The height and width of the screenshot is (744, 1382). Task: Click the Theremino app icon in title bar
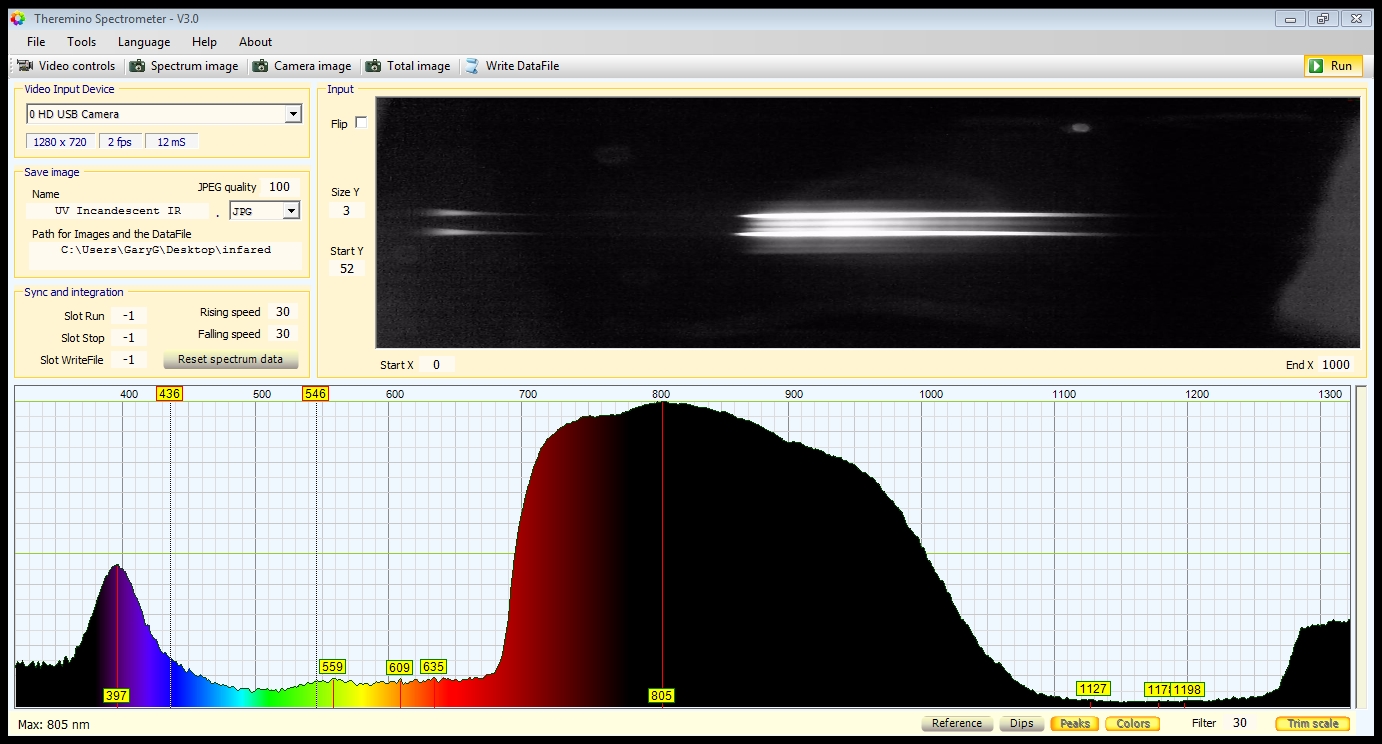17,18
